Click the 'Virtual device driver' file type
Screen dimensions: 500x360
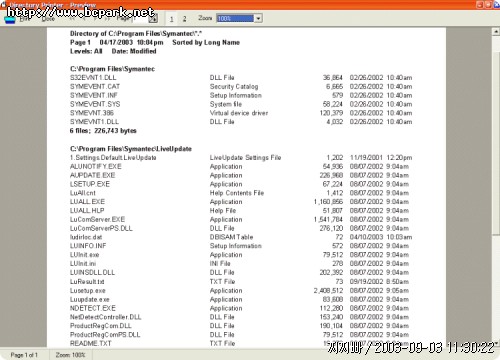[239, 113]
